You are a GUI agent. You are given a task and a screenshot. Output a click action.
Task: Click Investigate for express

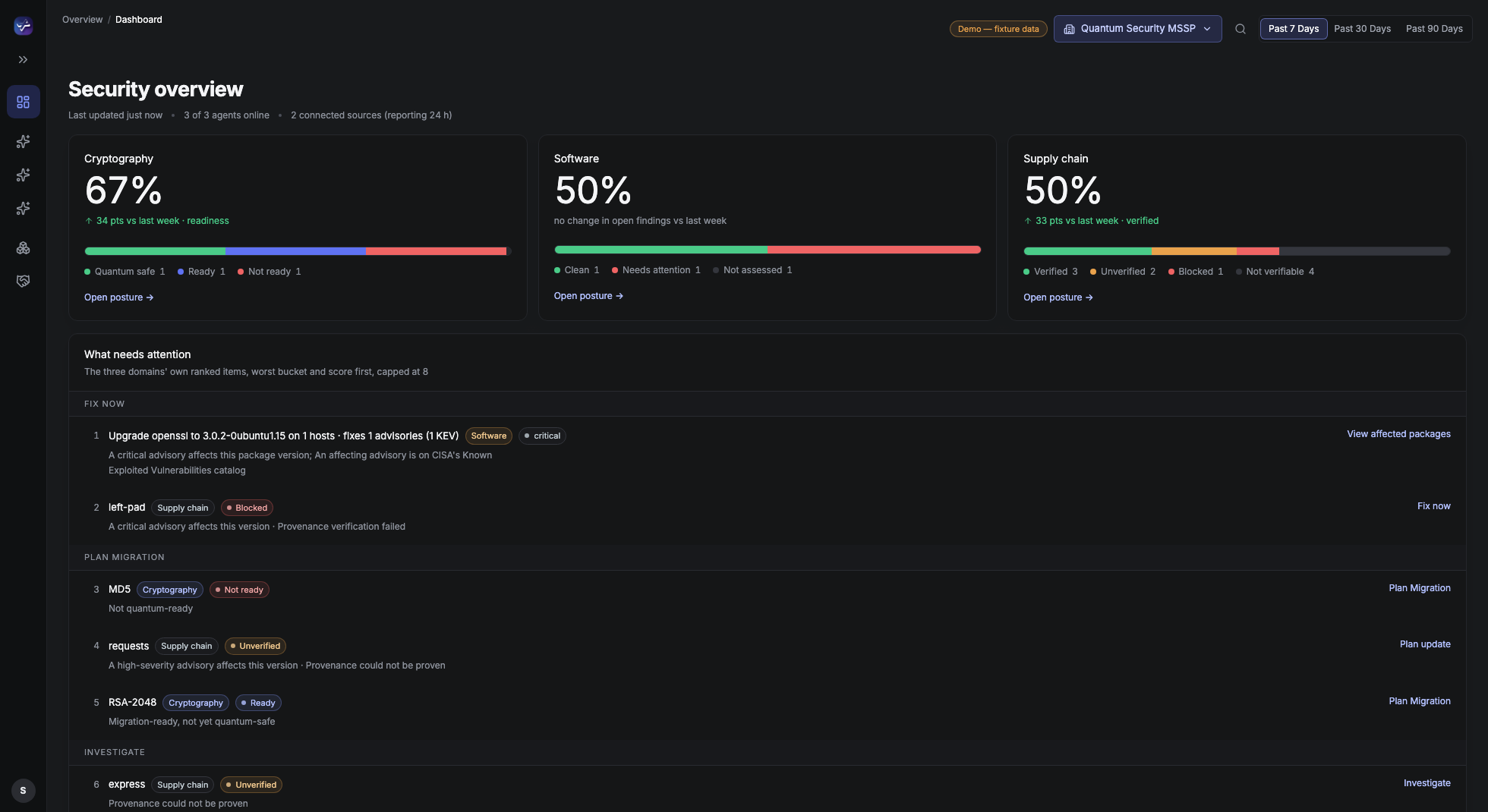(x=1427, y=783)
